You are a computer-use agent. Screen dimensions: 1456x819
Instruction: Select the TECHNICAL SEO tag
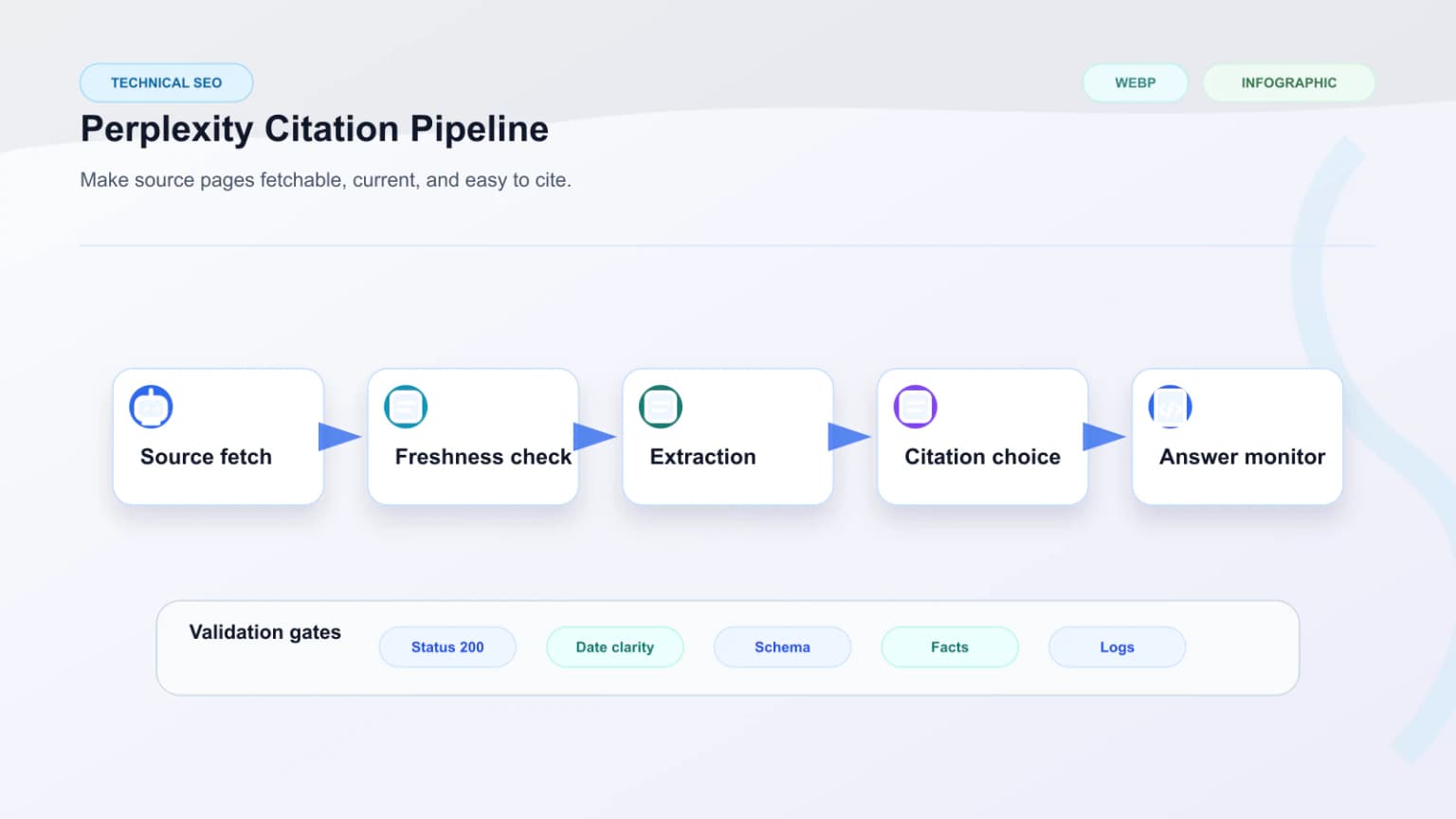coord(167,82)
